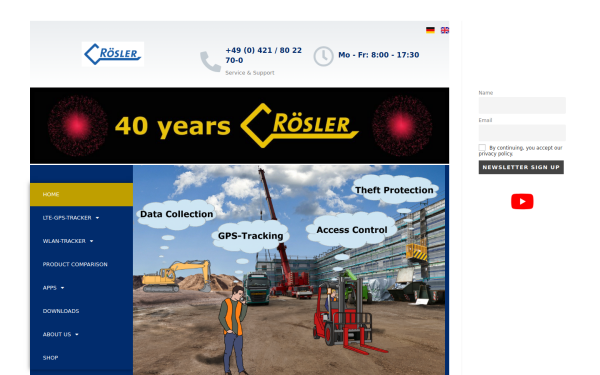
Task: Expand the WLAN-Tracker dropdown arrow
Action: click(91, 241)
